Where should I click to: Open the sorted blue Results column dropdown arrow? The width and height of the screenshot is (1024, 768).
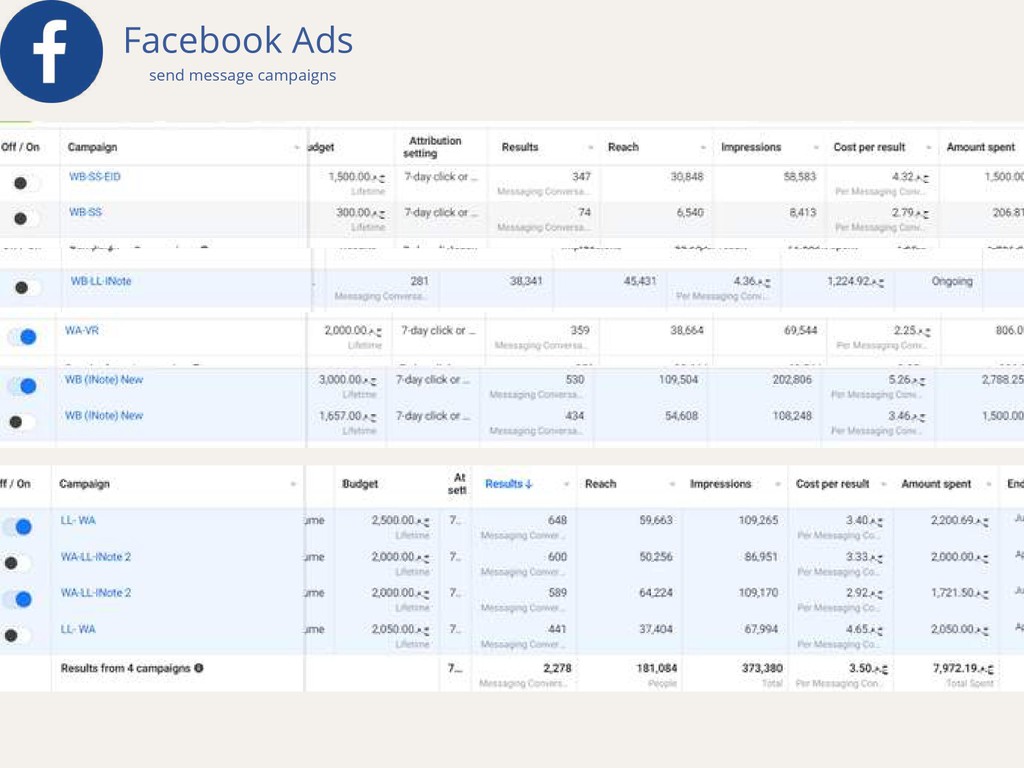pyautogui.click(x=566, y=484)
